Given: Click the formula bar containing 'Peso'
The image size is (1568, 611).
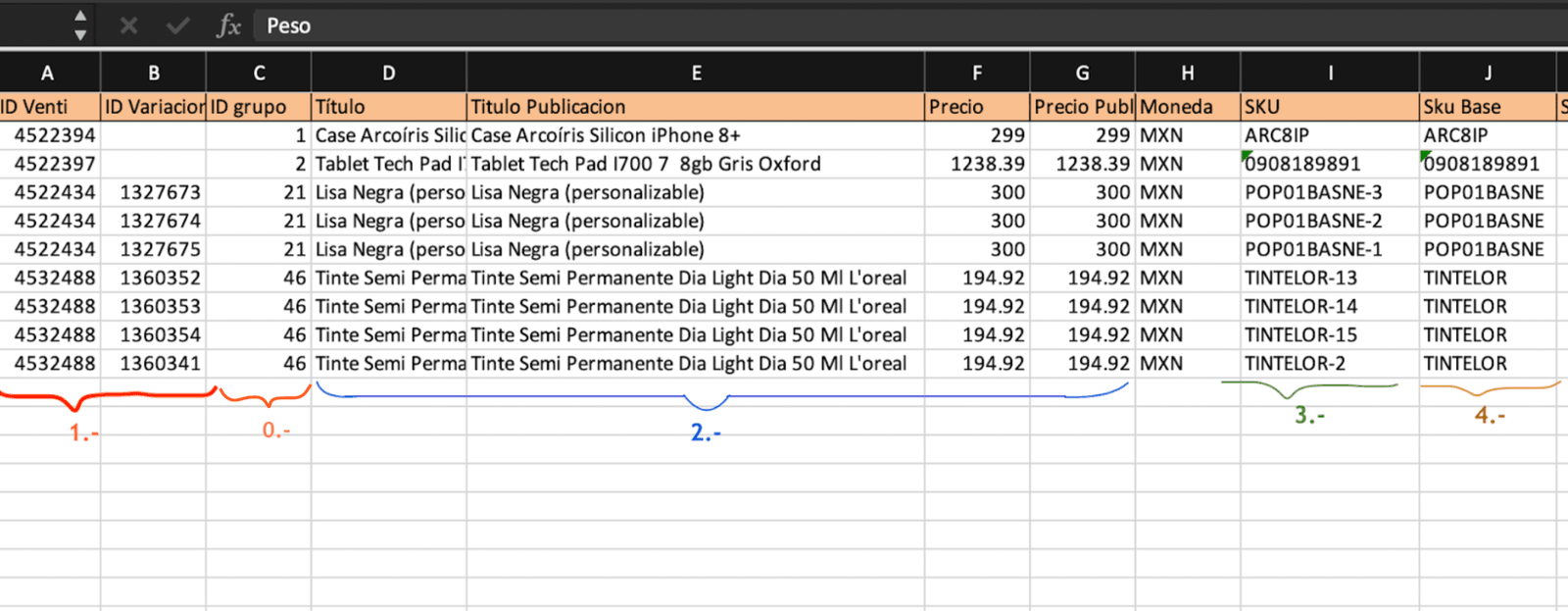Looking at the screenshot, I should click(x=911, y=25).
